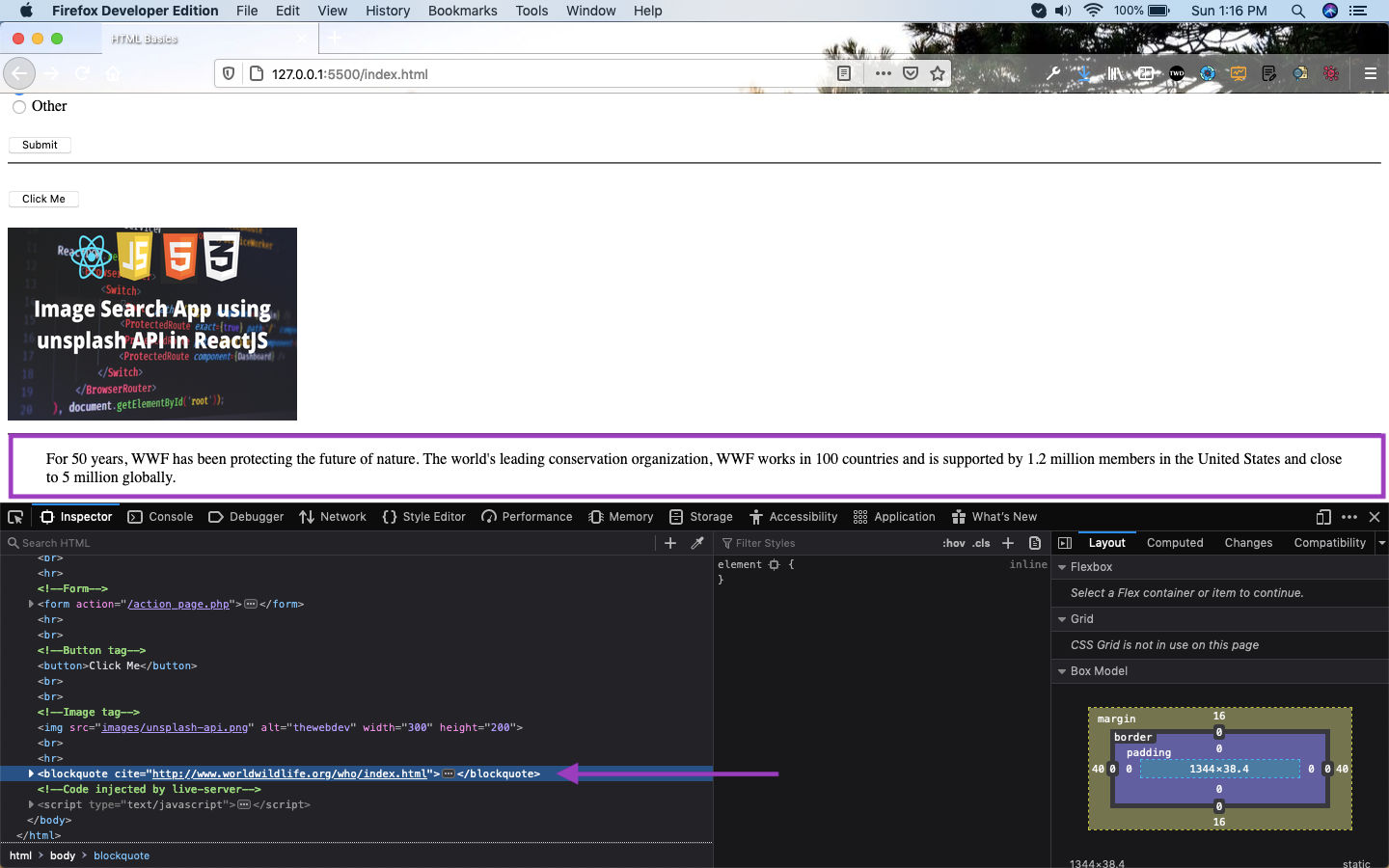Select body in breadcrumb trail
The height and width of the screenshot is (868, 1389).
point(63,855)
